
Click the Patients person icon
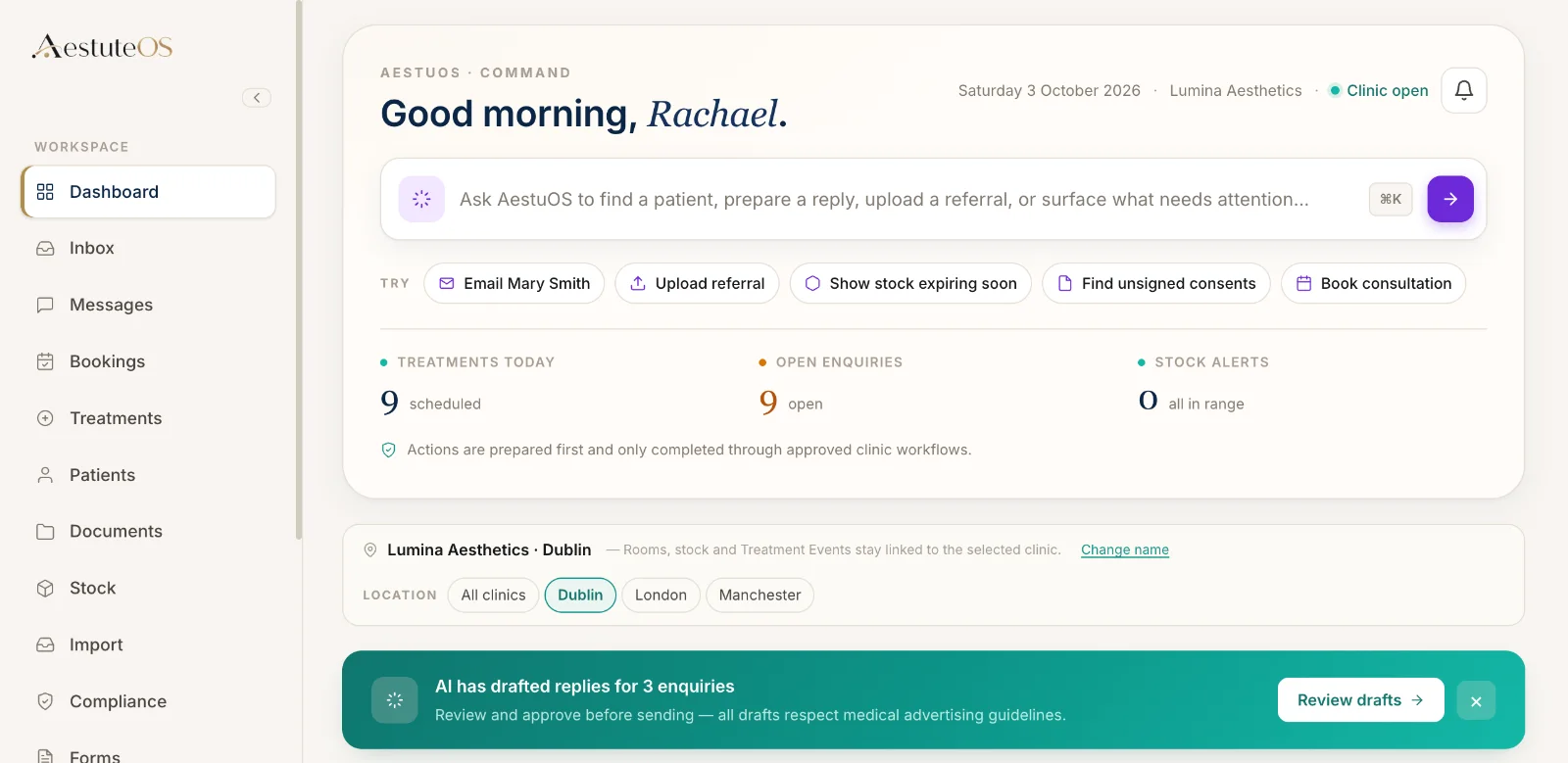pyautogui.click(x=45, y=475)
